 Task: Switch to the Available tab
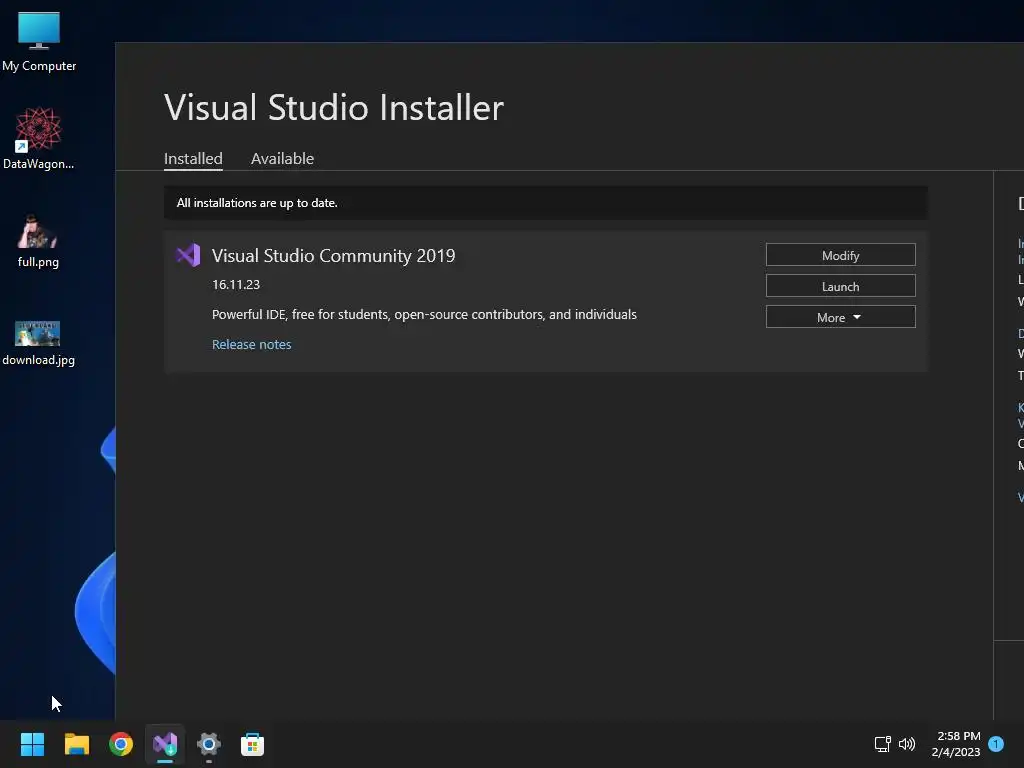282,159
